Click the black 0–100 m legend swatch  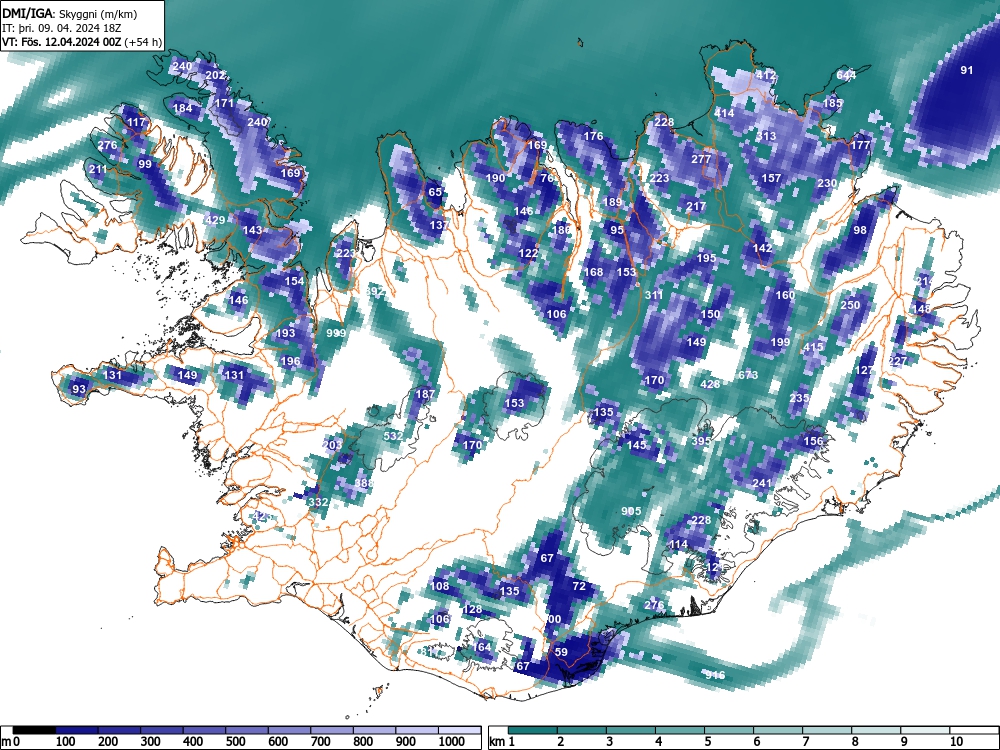[34, 730]
